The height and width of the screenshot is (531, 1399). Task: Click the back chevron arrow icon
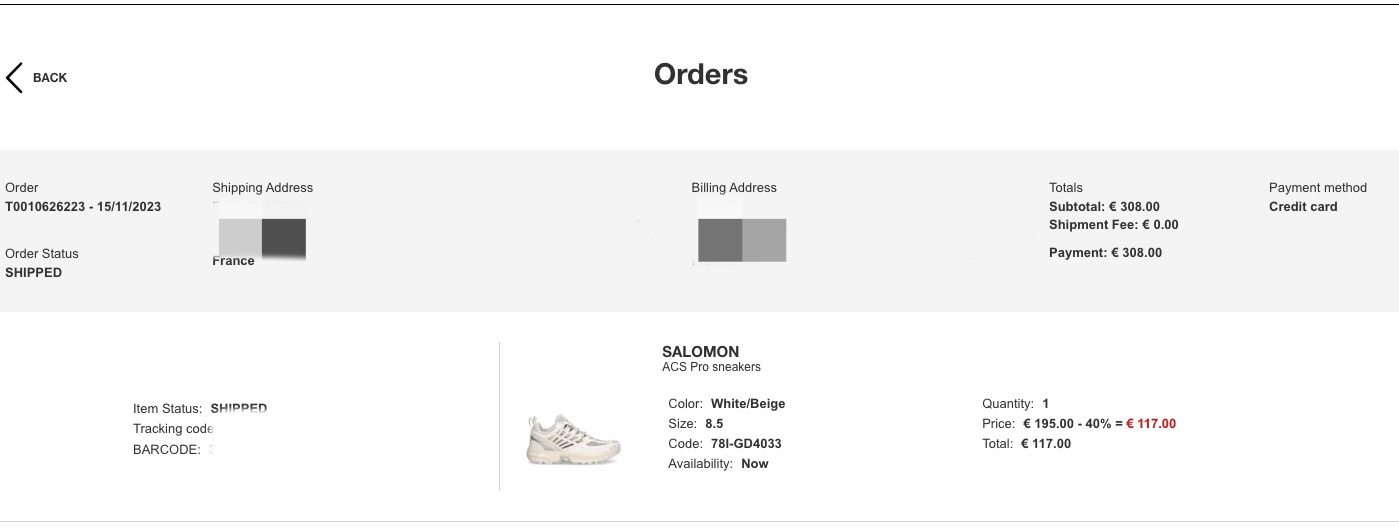click(14, 77)
